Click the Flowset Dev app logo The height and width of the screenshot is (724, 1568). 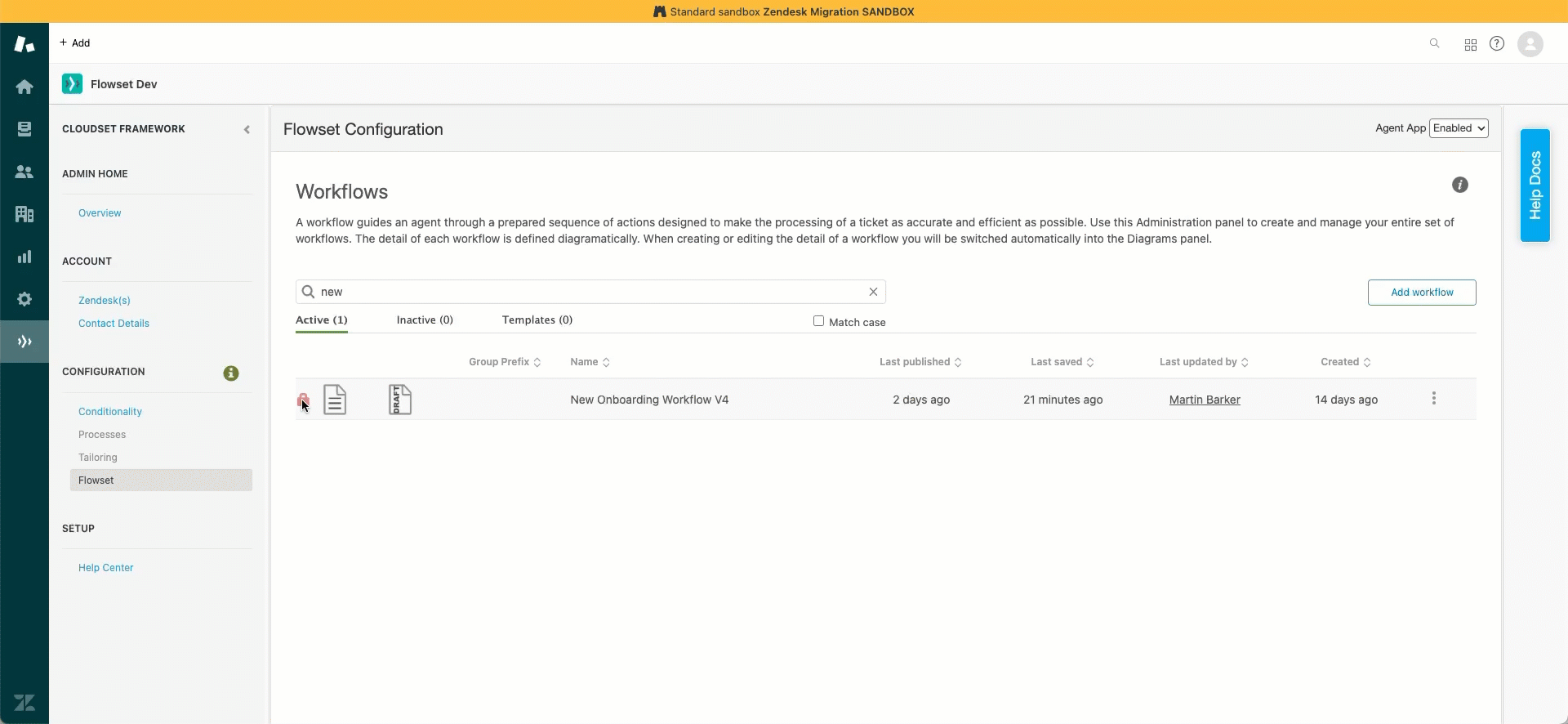[x=72, y=83]
